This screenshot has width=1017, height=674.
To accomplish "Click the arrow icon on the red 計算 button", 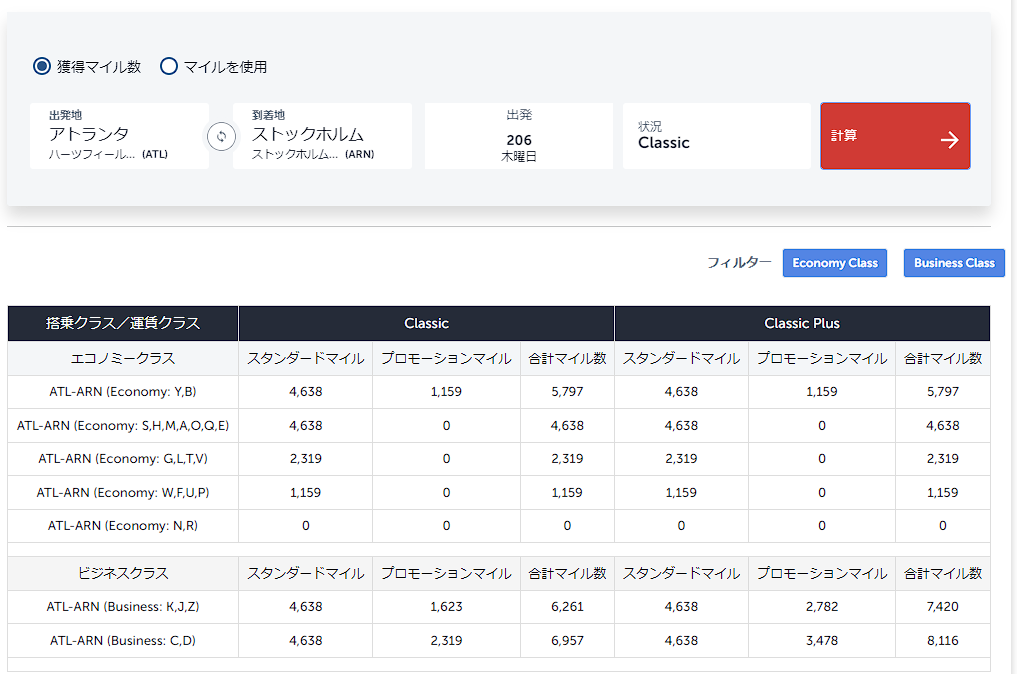I will pyautogui.click(x=949, y=139).
